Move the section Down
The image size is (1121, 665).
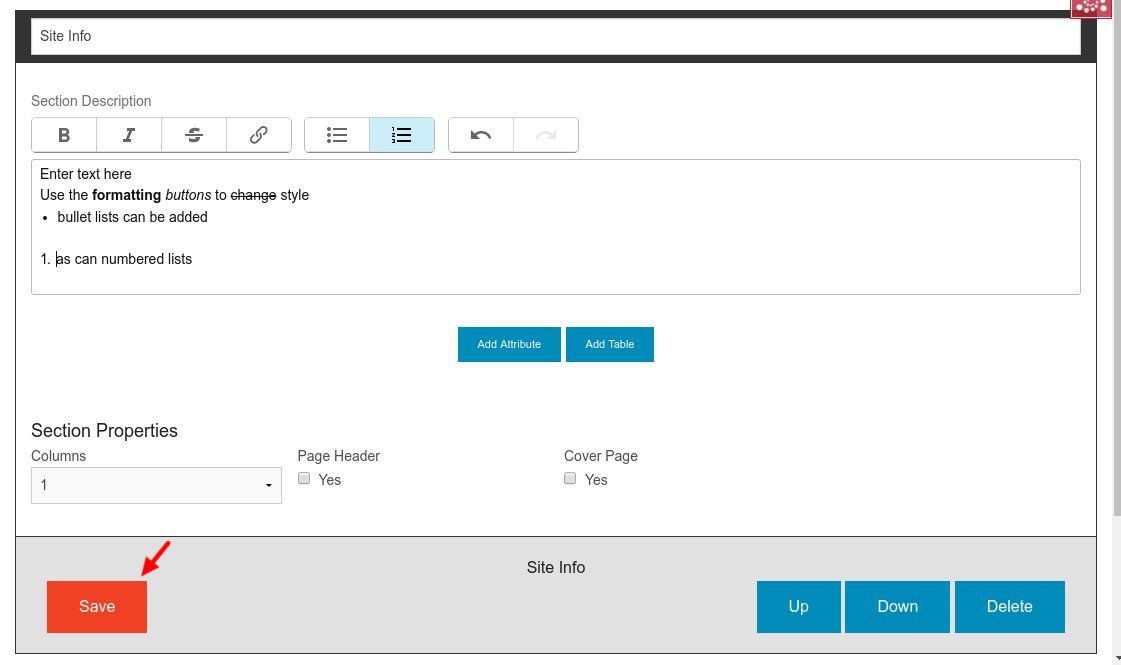pyautogui.click(x=897, y=606)
